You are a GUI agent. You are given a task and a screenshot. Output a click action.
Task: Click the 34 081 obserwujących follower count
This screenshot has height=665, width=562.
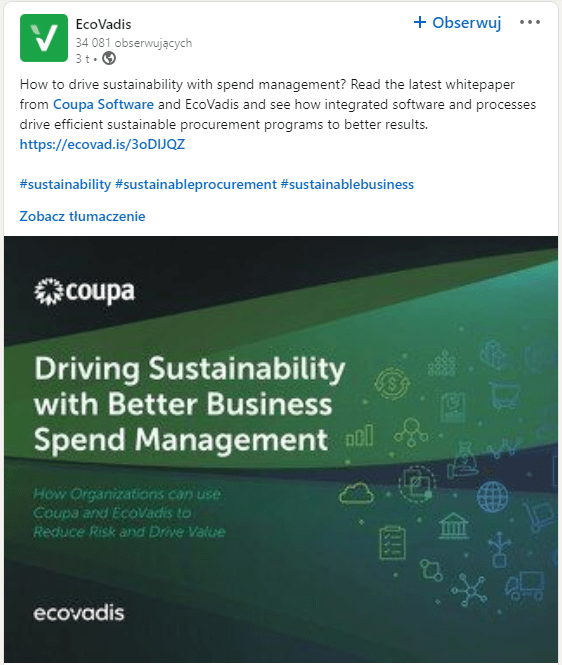(x=134, y=43)
